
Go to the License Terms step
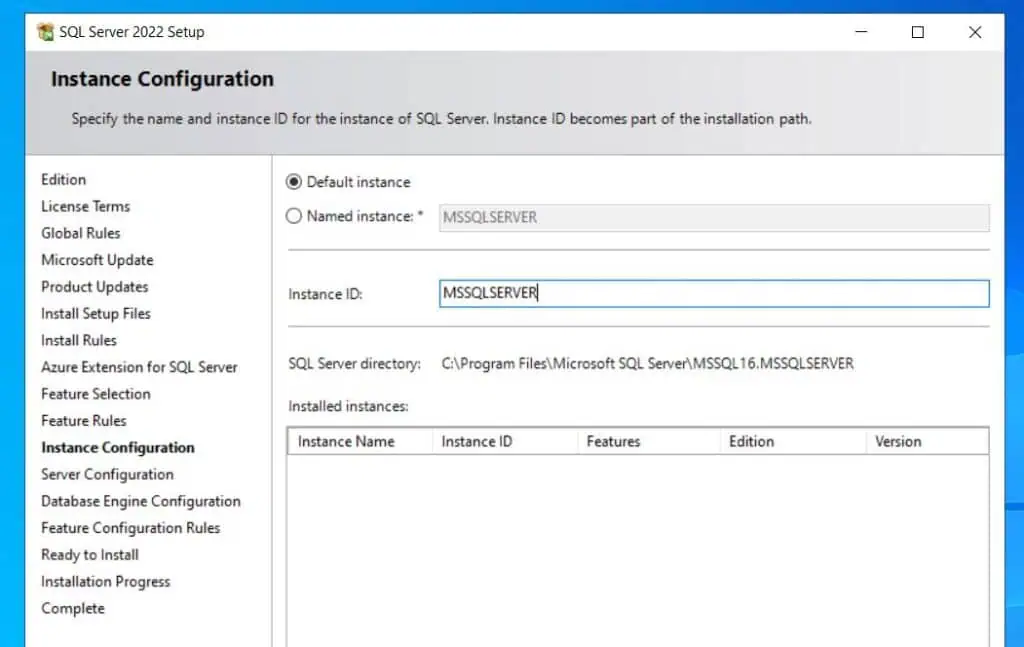pyautogui.click(x=86, y=206)
